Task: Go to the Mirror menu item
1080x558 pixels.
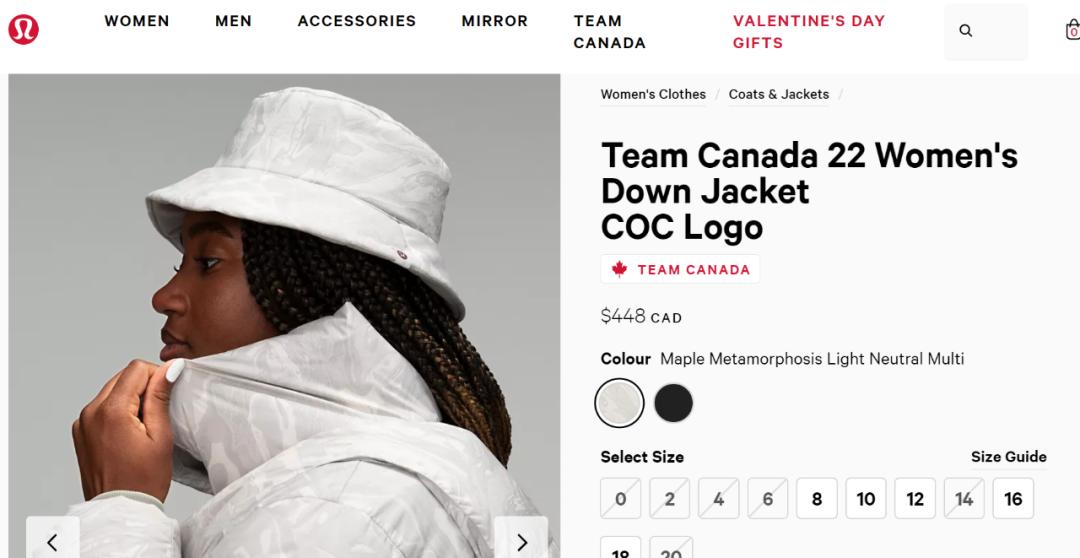Action: (x=494, y=21)
